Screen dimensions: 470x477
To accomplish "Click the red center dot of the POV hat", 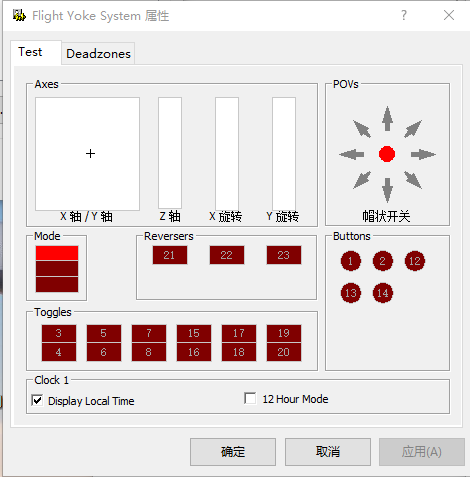I will (x=387, y=154).
